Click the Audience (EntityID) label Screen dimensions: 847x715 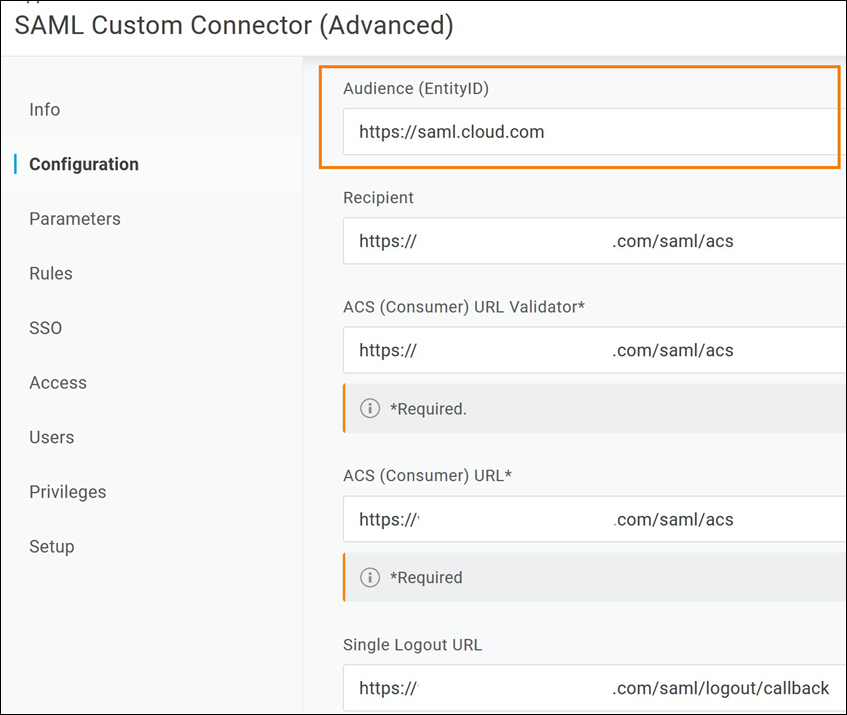point(416,88)
